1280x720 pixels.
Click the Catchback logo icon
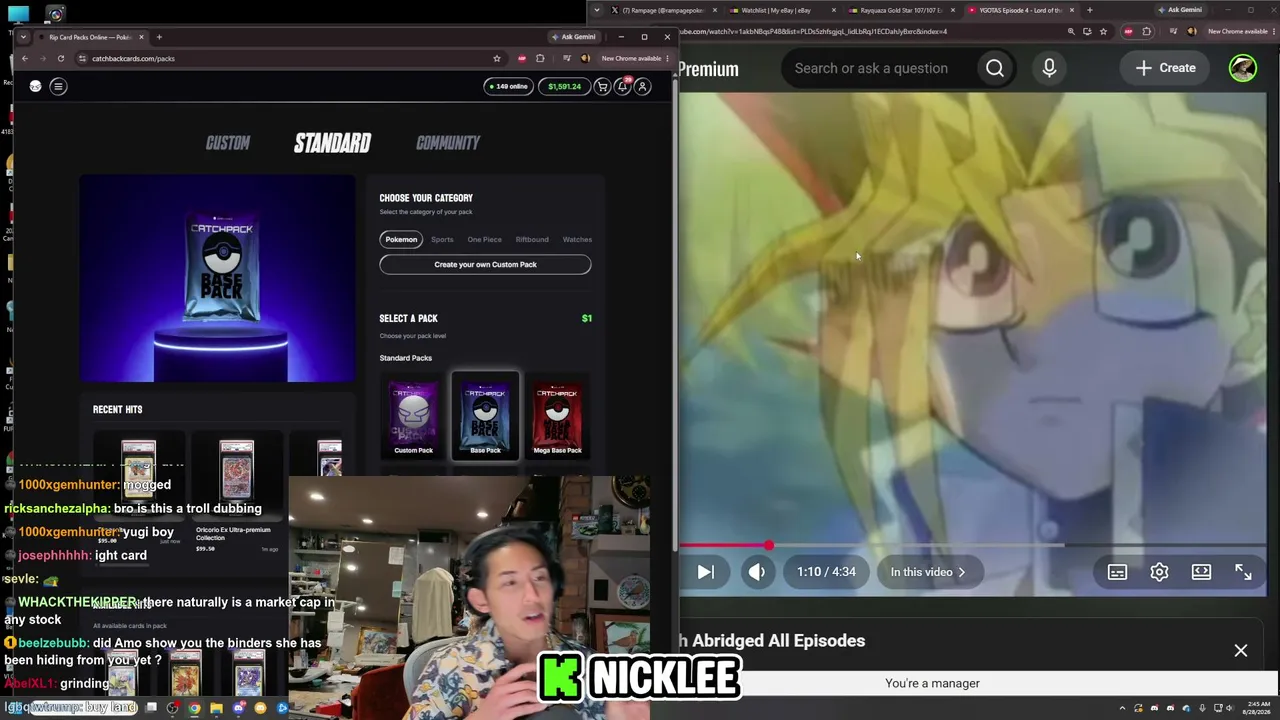coord(35,86)
